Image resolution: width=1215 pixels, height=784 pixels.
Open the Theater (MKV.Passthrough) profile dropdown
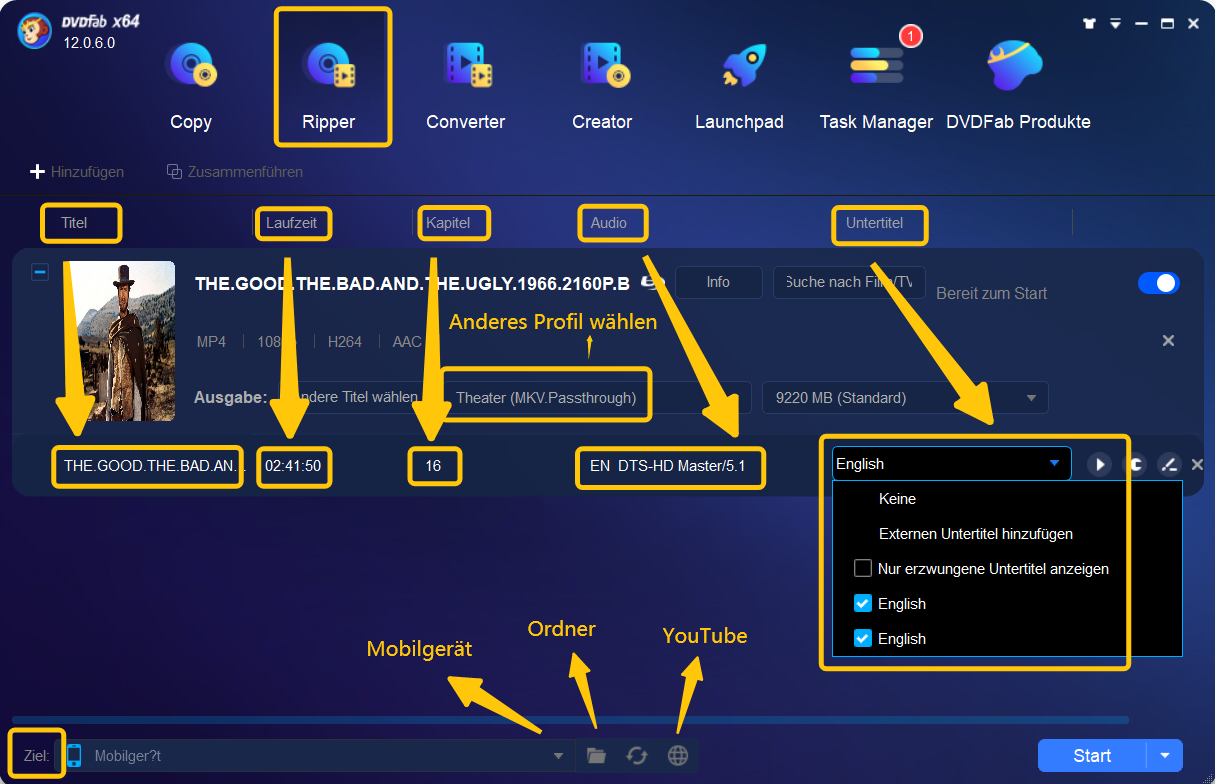click(597, 397)
